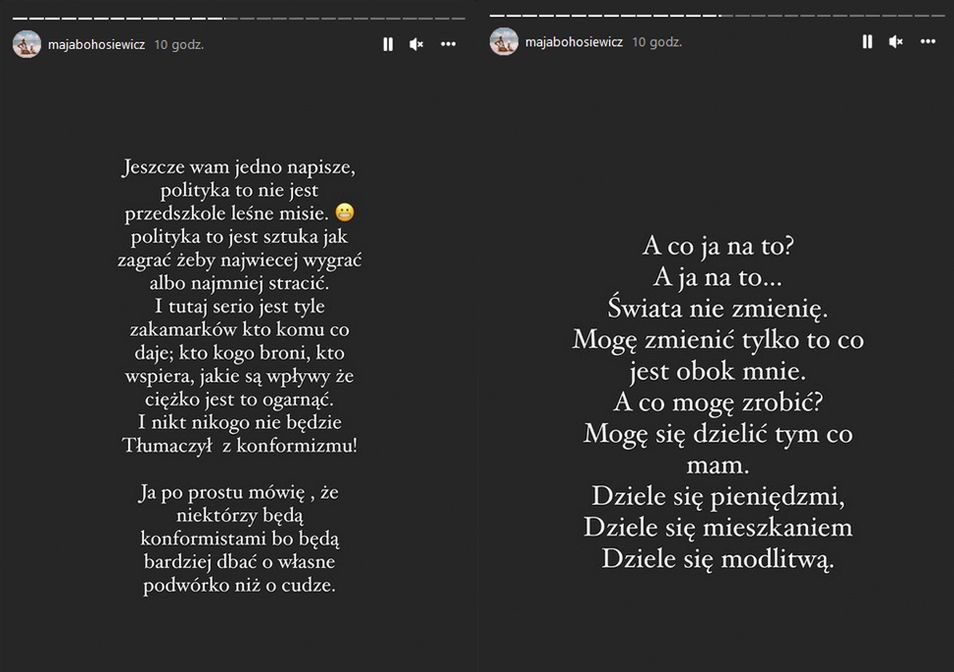Image resolution: width=954 pixels, height=672 pixels.
Task: Click text 'ciężko jest to ogarnąć.'
Action: tap(239, 400)
